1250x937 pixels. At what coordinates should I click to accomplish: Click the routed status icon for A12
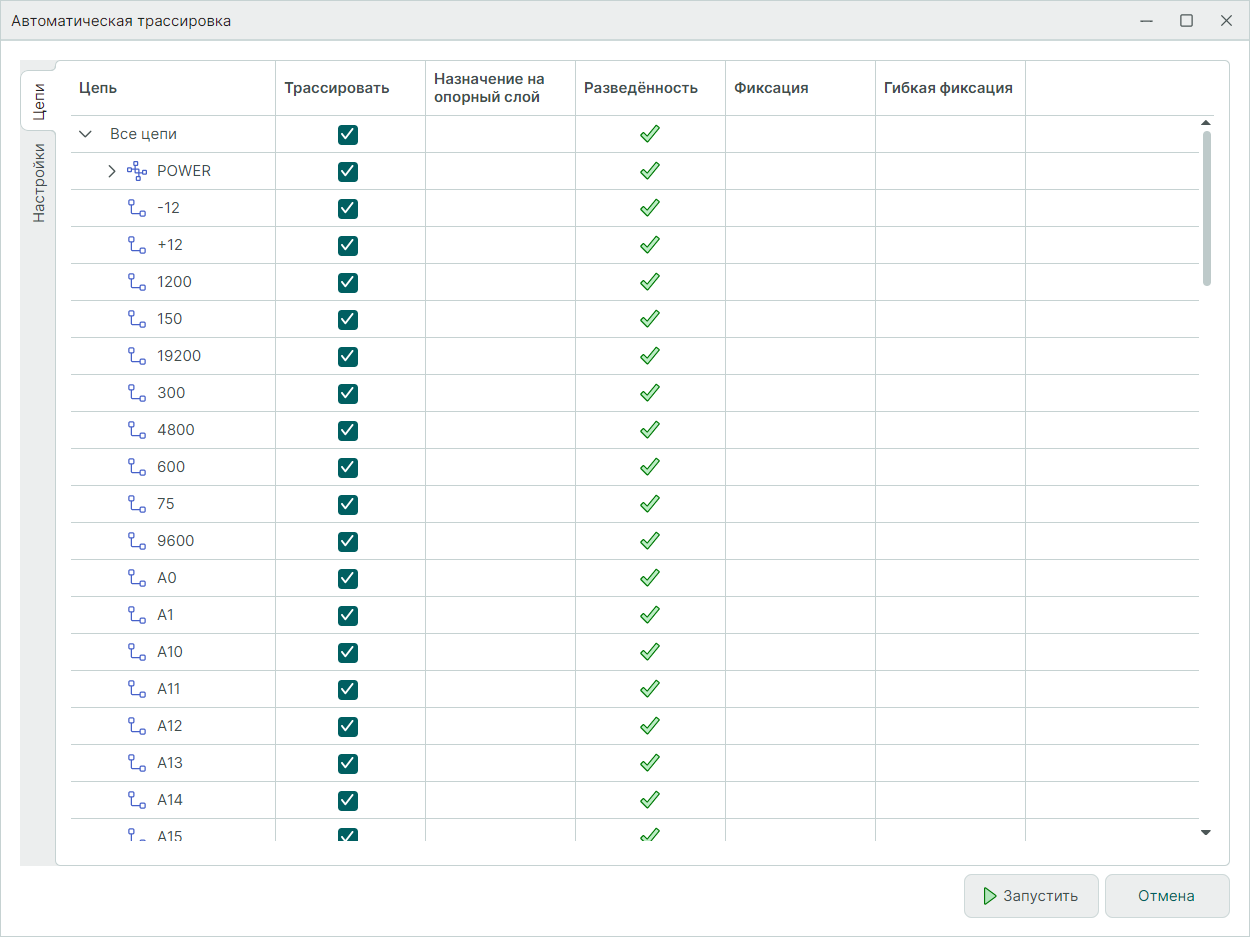click(x=650, y=726)
